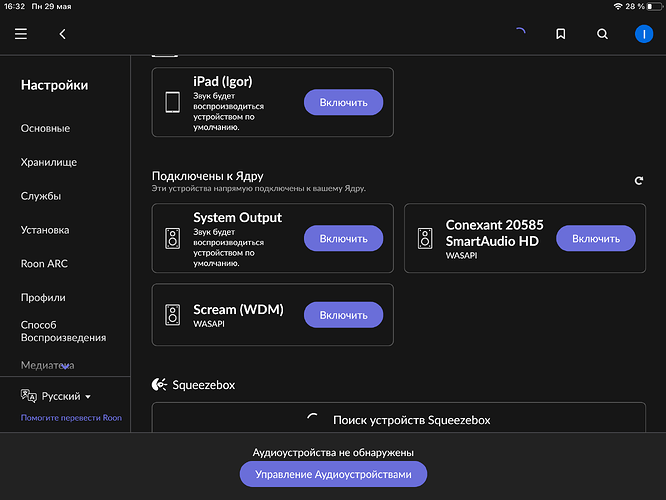Click the Conexant 20585 speaker icon

tap(425, 238)
